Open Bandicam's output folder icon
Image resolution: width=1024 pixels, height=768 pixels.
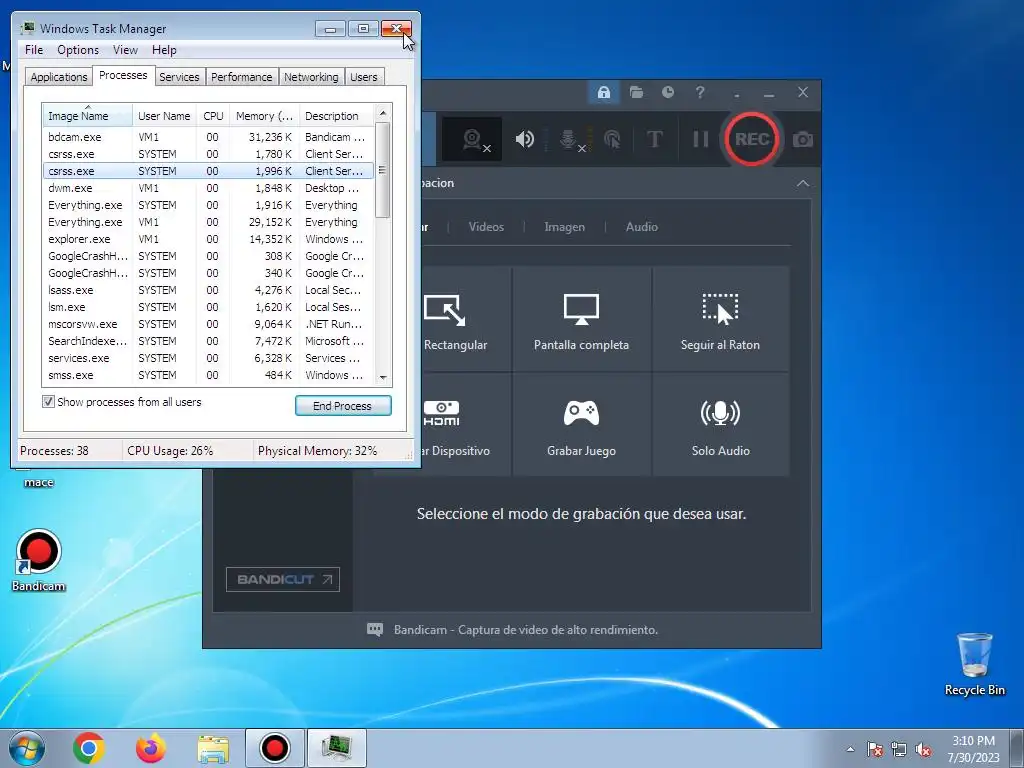point(636,92)
